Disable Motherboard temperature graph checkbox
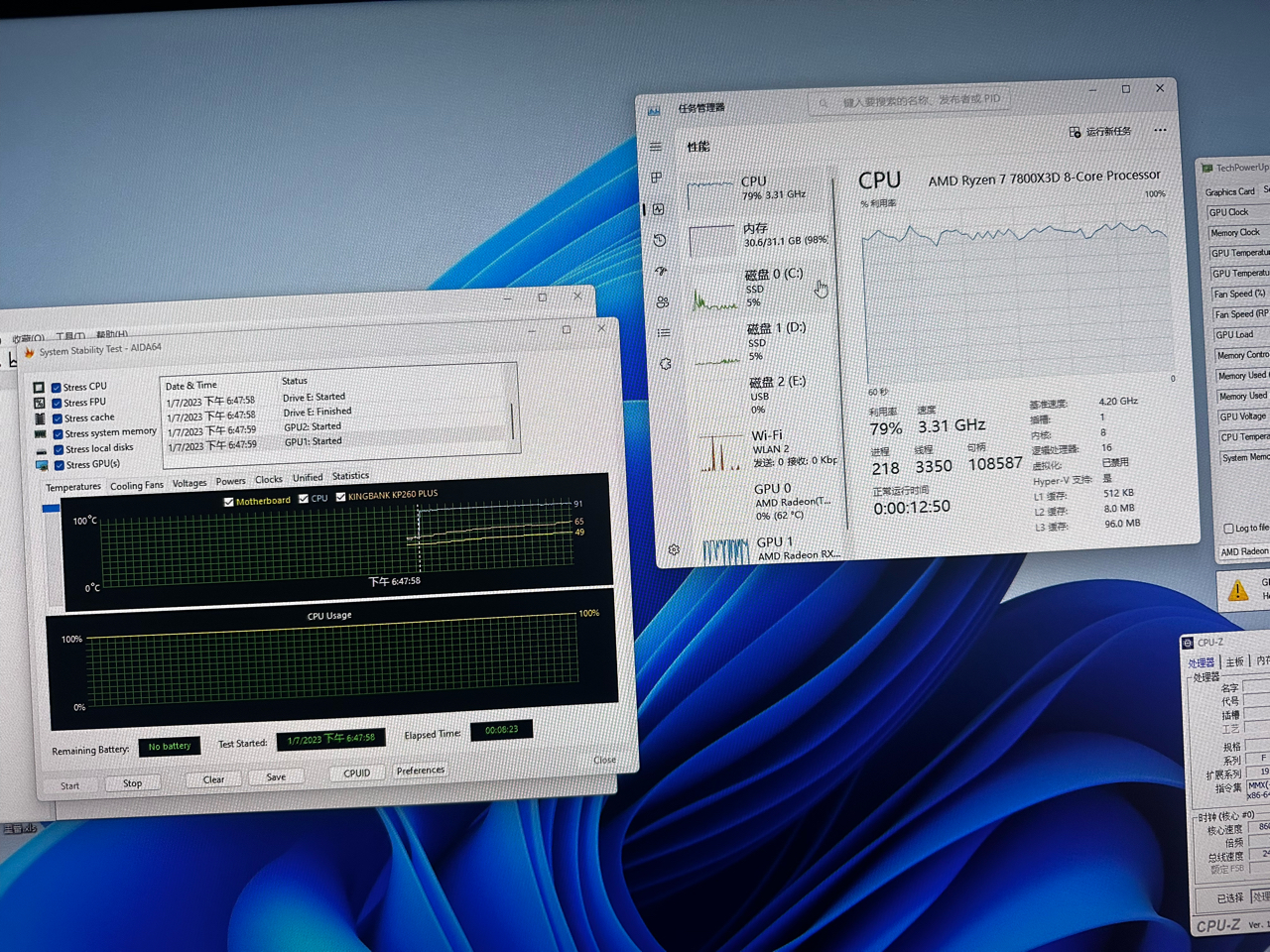The image size is (1270, 952). click(x=229, y=502)
